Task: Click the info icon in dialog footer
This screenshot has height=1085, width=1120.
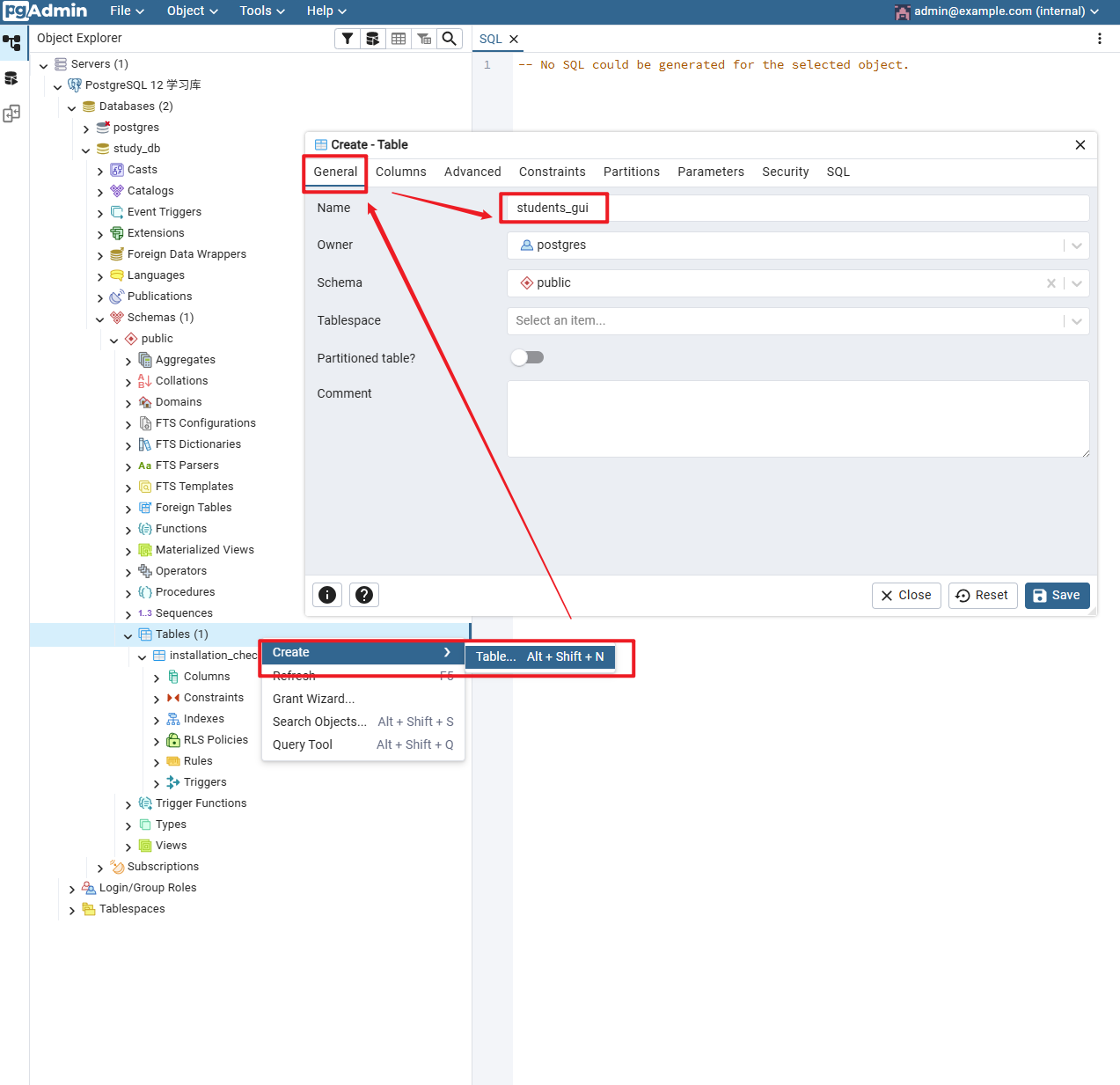Action: pos(327,595)
